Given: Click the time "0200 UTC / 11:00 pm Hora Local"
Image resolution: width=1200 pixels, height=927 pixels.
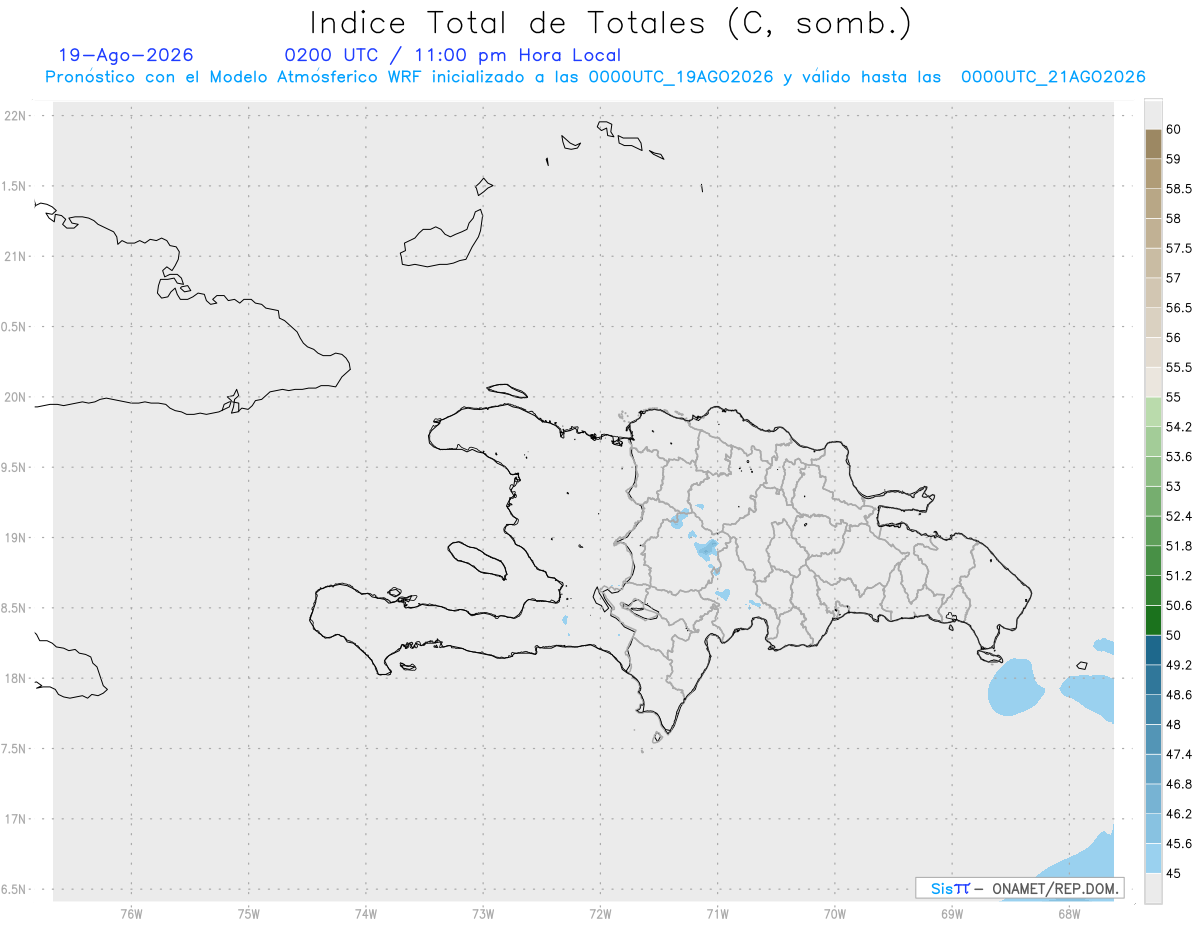Looking at the screenshot, I should coord(452,55).
